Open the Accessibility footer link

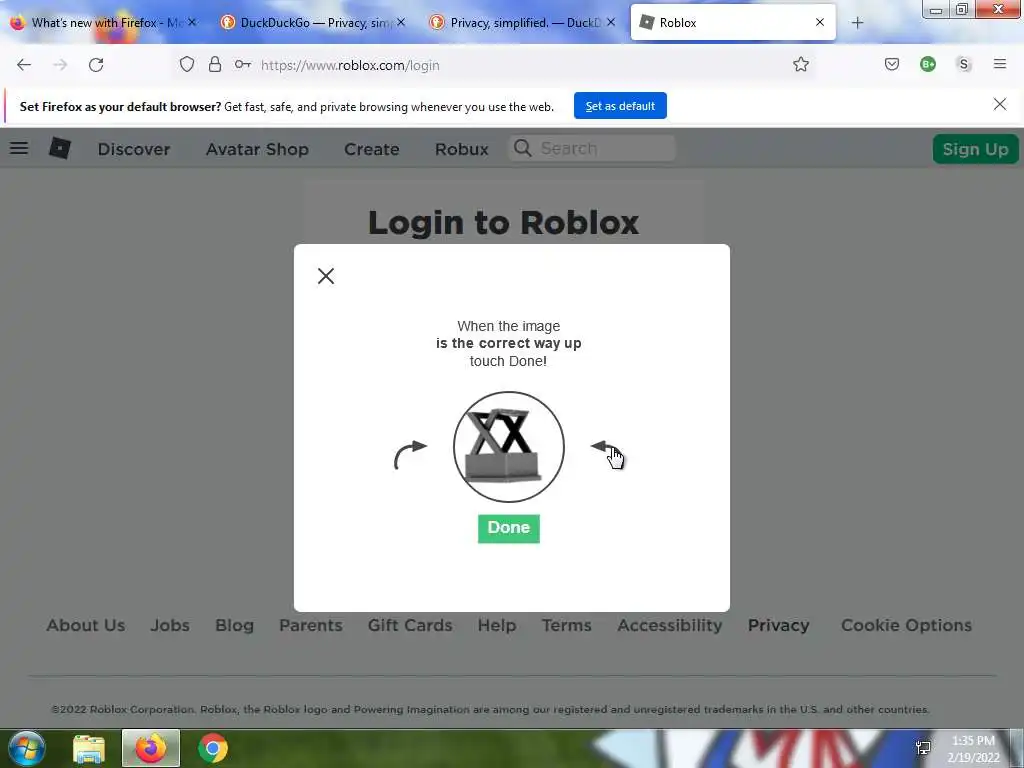point(670,625)
